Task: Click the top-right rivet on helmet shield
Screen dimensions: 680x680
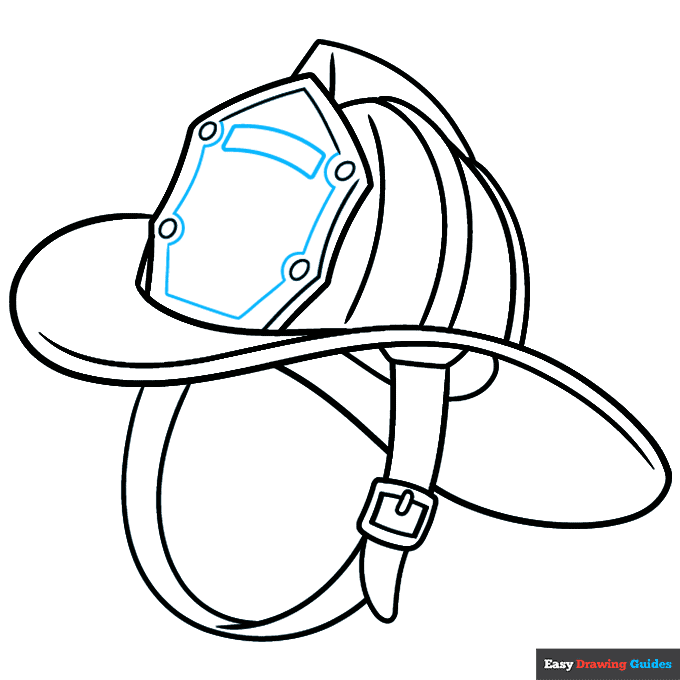Action: [345, 171]
